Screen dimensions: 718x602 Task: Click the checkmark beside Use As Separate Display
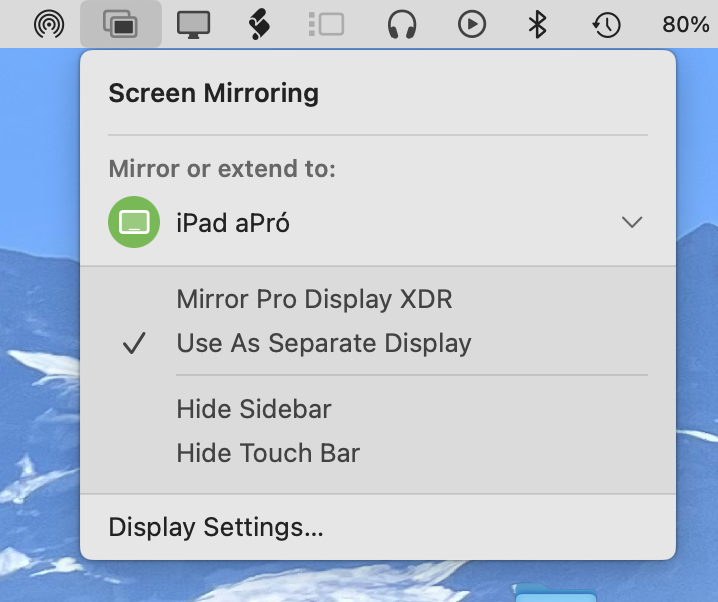(x=134, y=343)
